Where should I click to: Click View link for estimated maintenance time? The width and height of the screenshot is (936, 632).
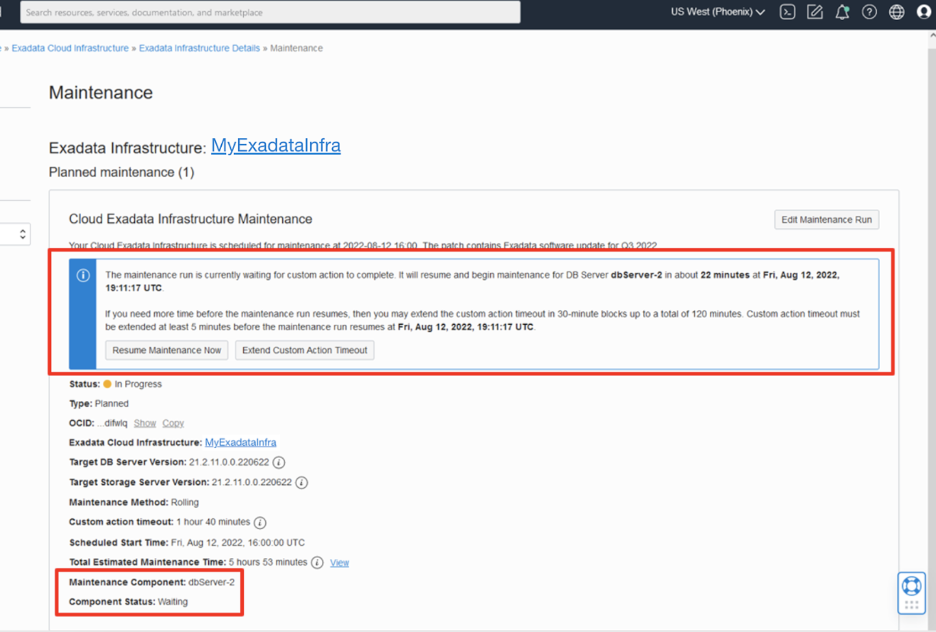pyautogui.click(x=340, y=563)
